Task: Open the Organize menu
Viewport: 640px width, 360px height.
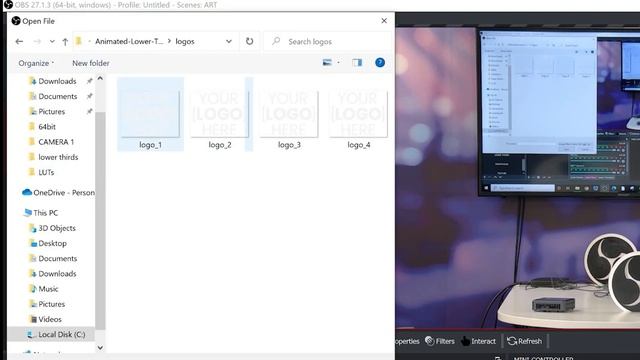Action: point(36,63)
